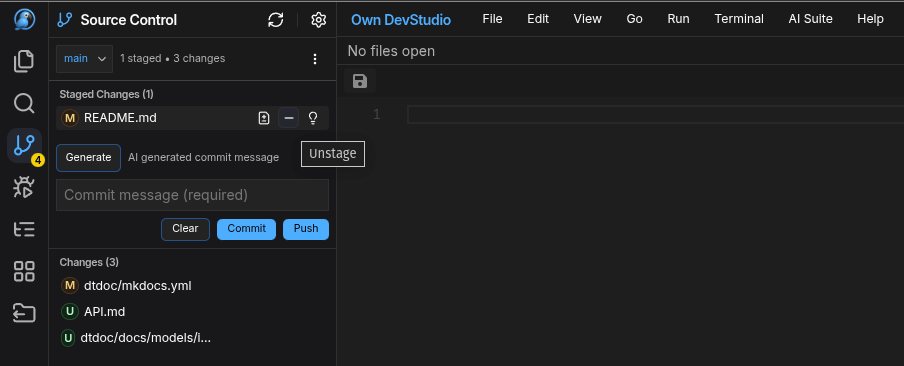Viewport: 904px width, 366px height.
Task: Click the Clear button
Action: point(185,229)
